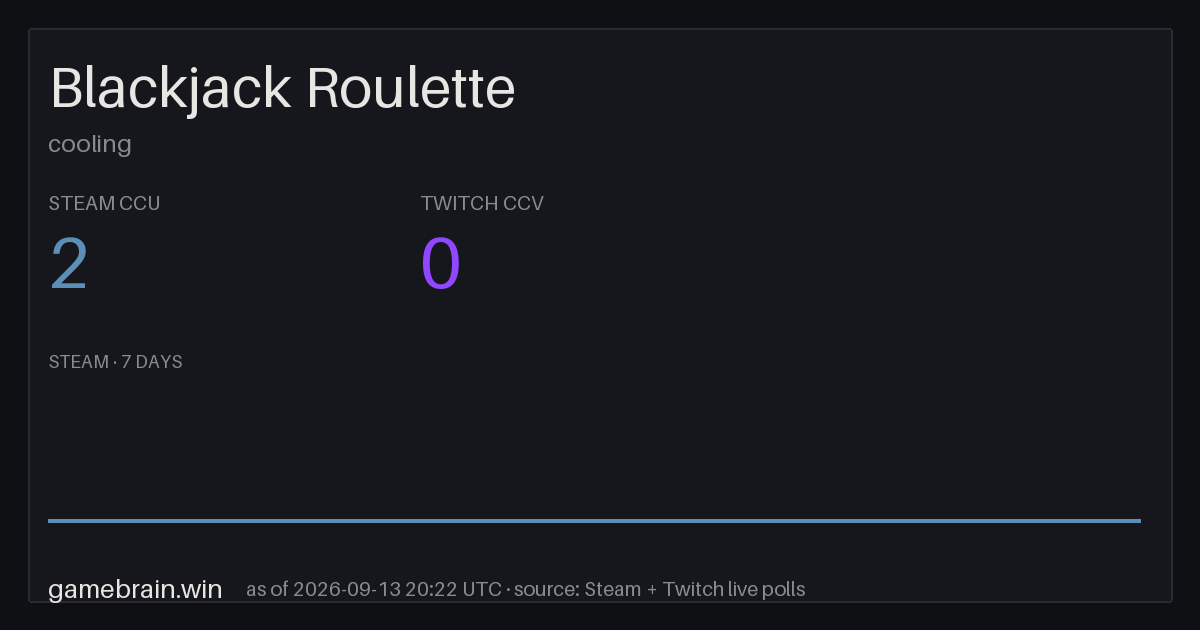The image size is (1200, 630).
Task: Select the cooling status label
Action: pos(90,145)
